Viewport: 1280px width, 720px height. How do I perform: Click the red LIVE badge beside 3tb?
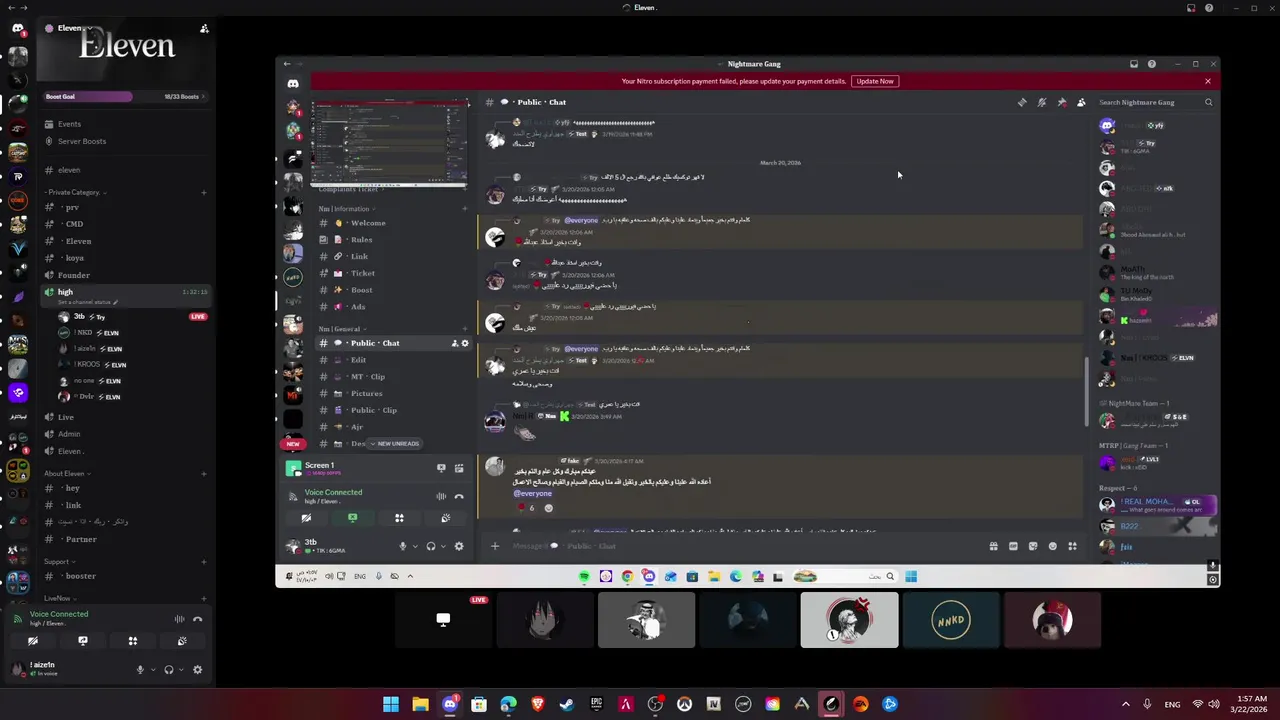(198, 317)
